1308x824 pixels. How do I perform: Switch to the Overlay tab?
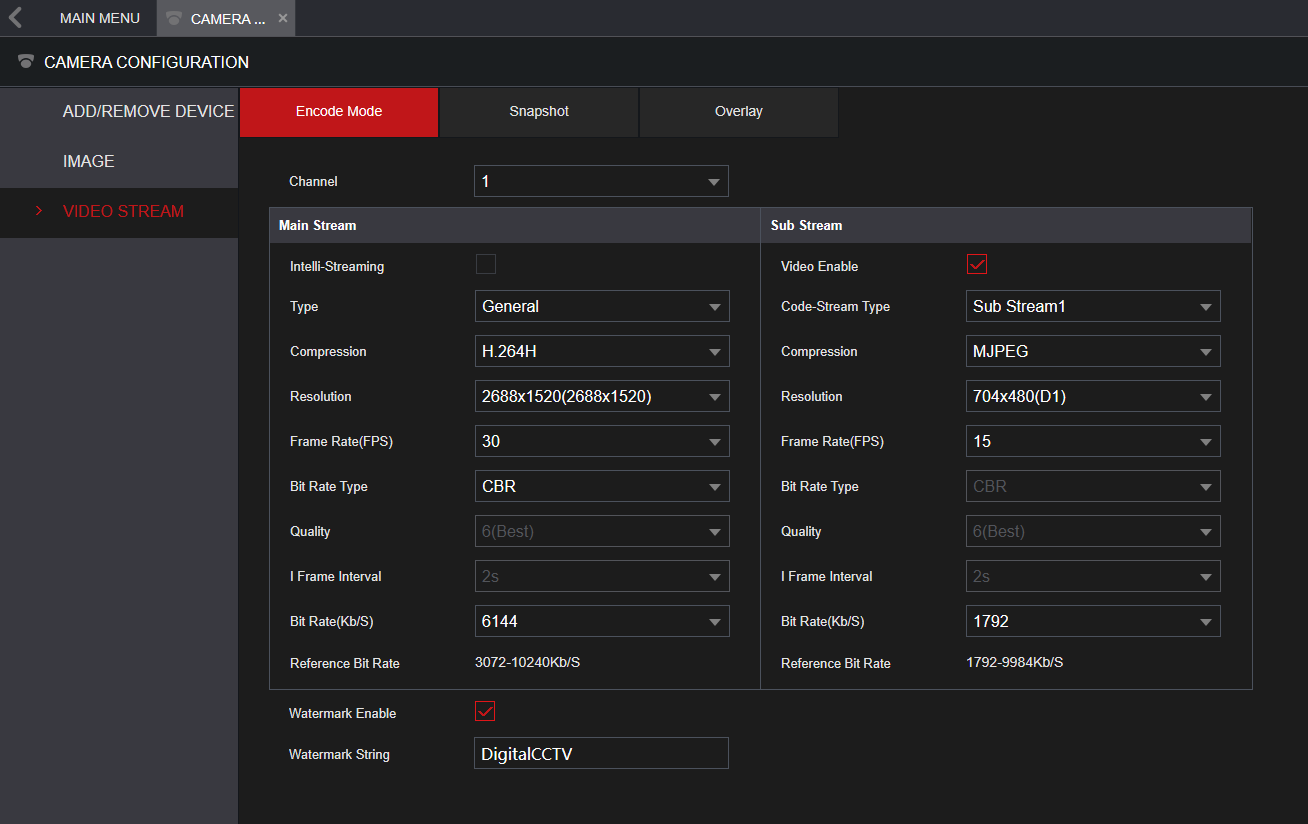(738, 112)
